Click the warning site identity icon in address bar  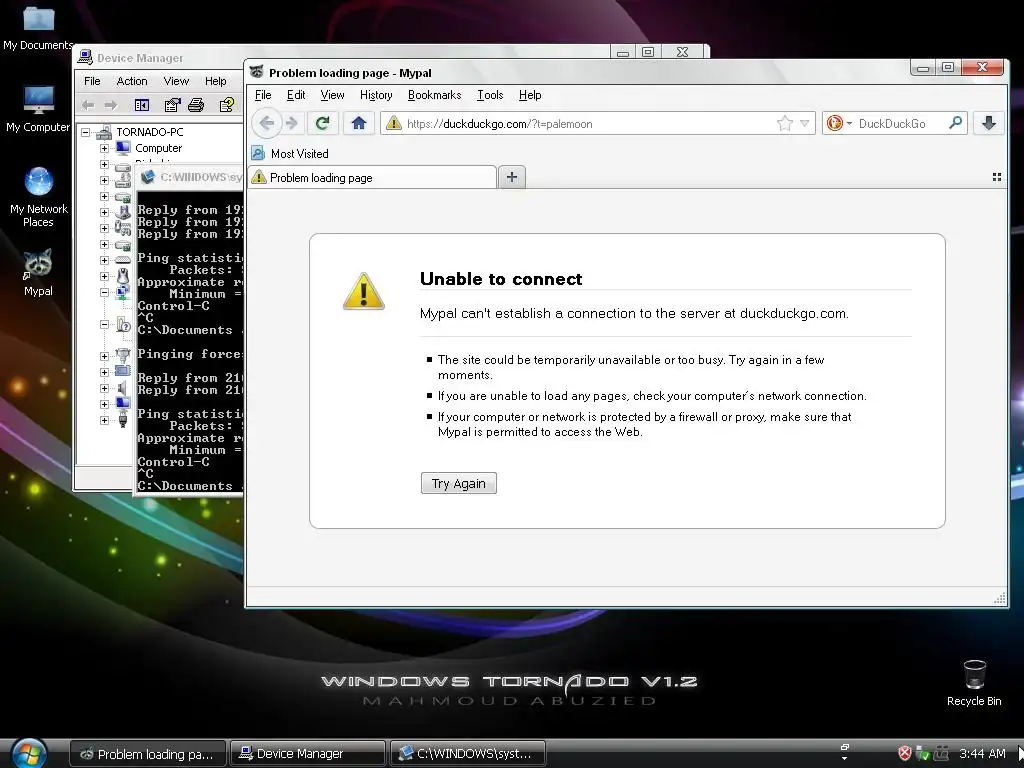(393, 123)
